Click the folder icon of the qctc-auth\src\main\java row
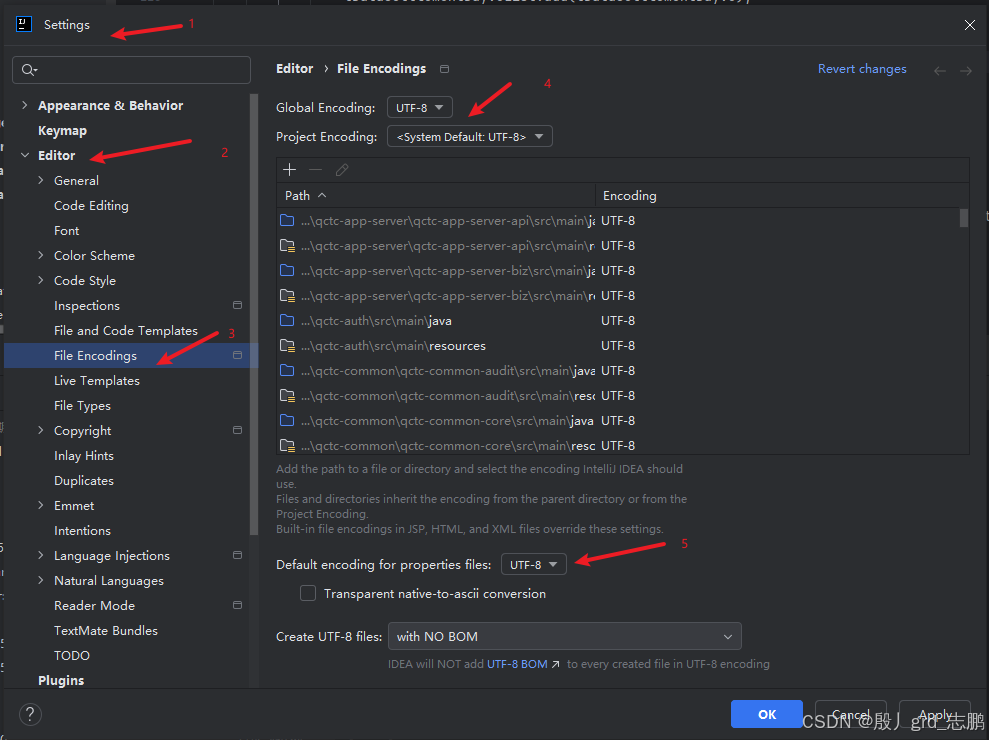989x740 pixels. pos(287,320)
